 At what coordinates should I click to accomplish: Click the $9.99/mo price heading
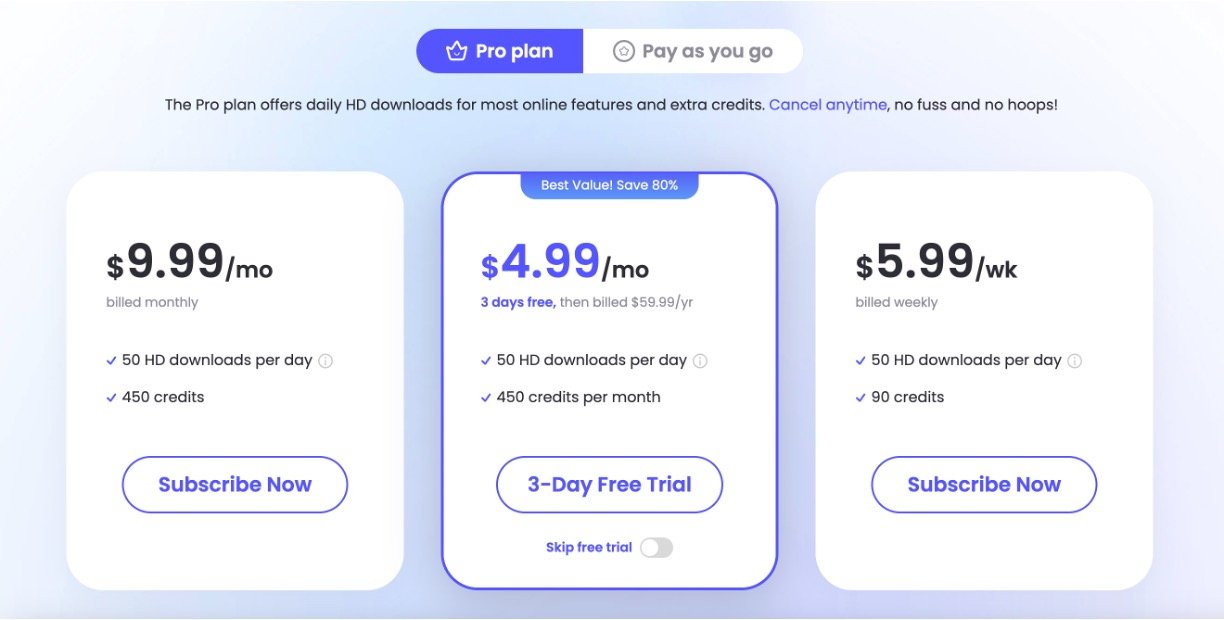point(190,263)
